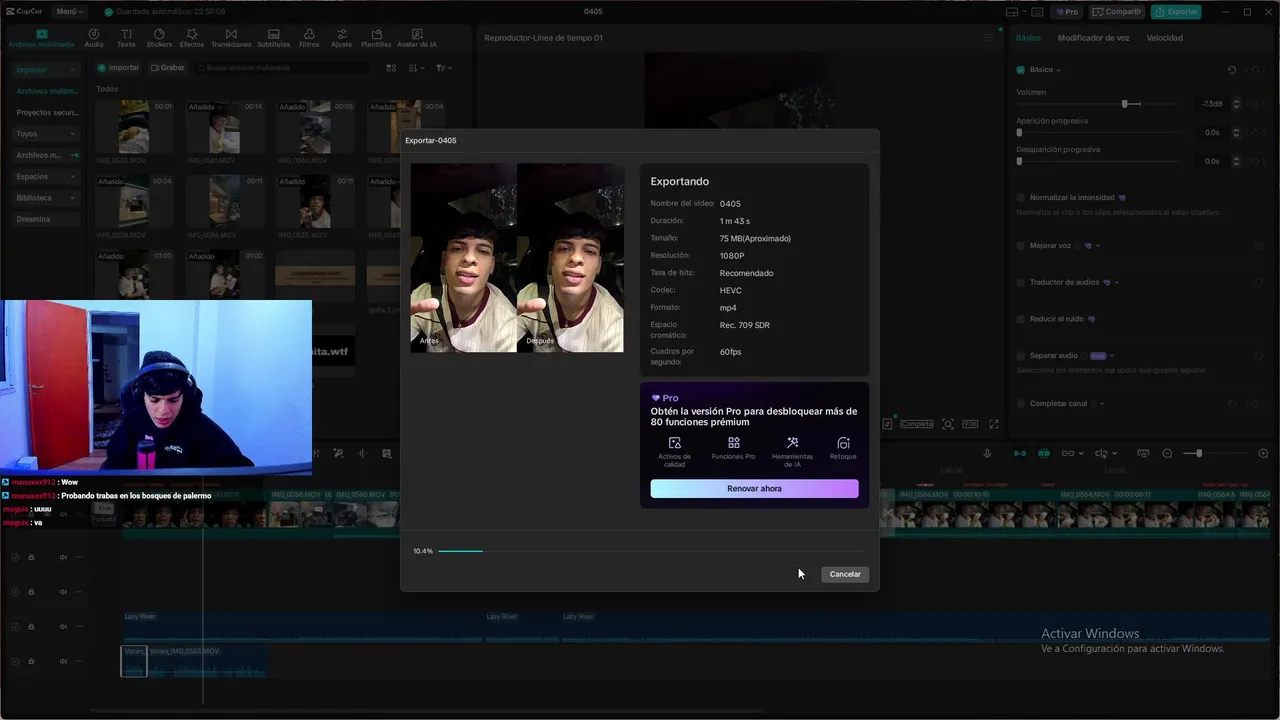This screenshot has height=720, width=1280.
Task: Enable Separar audio checkbox
Action: click(1020, 356)
